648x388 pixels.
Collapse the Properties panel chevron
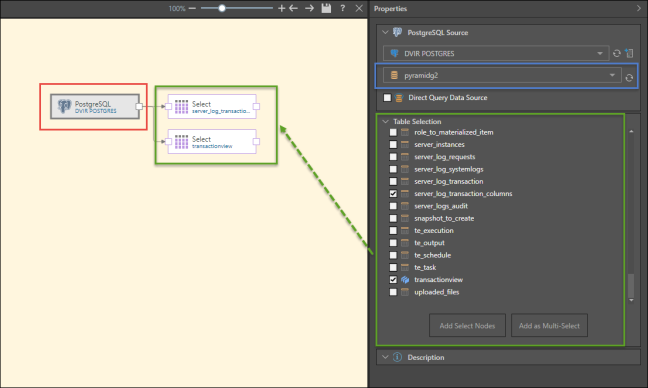pos(638,8)
